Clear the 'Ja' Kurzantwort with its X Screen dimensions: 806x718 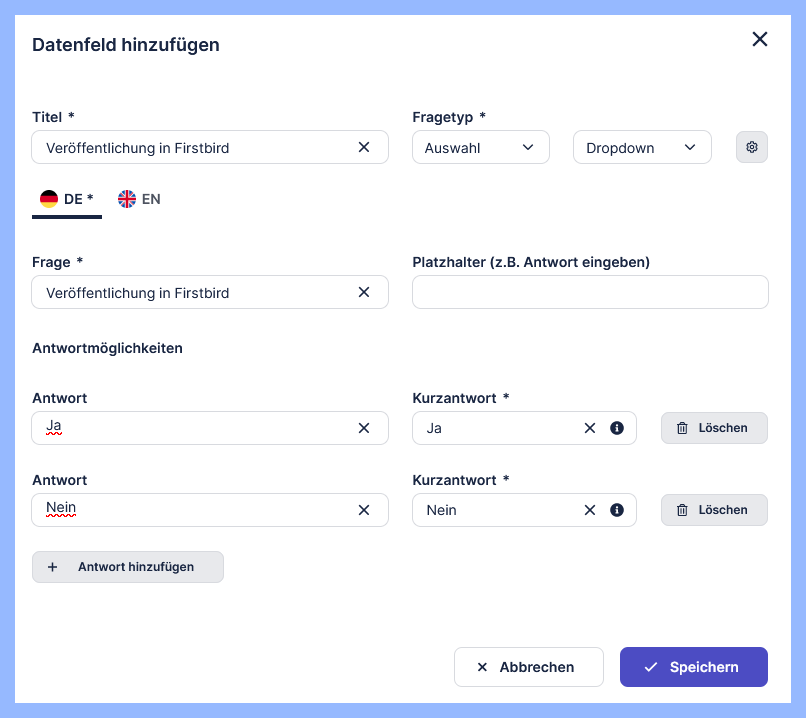(x=590, y=428)
